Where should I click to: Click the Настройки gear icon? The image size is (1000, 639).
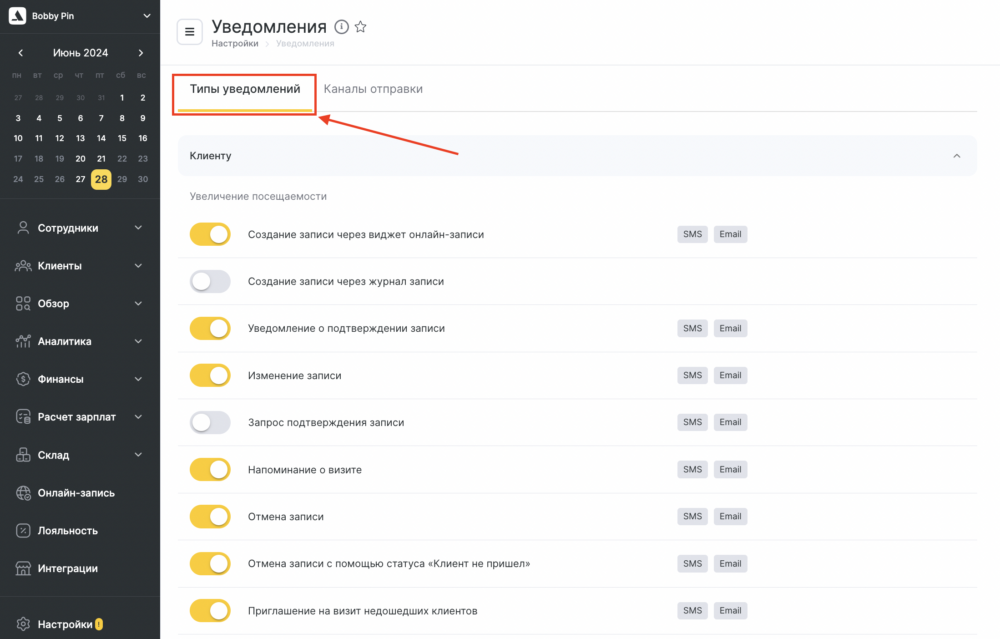[x=23, y=624]
